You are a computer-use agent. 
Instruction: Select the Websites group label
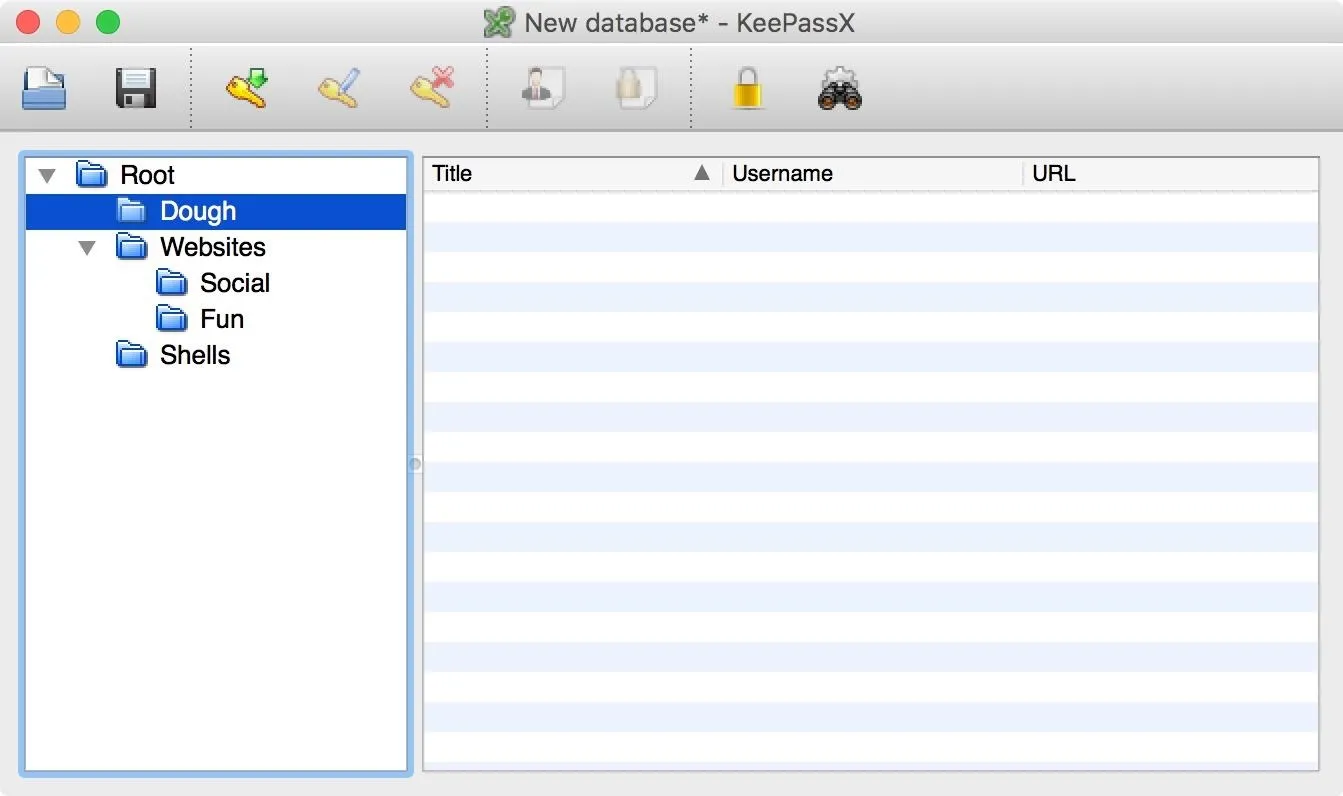[x=213, y=247]
